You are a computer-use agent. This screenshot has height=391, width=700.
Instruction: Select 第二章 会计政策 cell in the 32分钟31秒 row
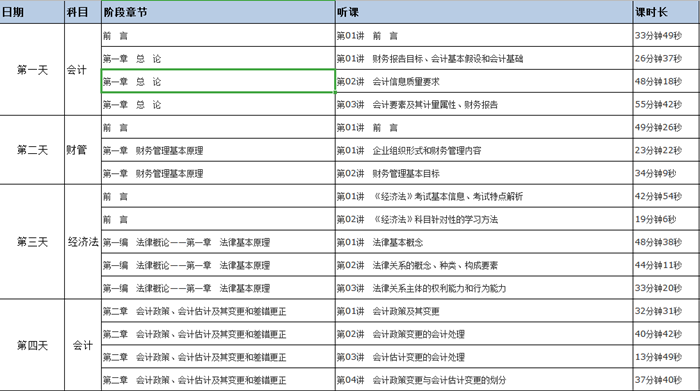pyautogui.click(x=218, y=311)
